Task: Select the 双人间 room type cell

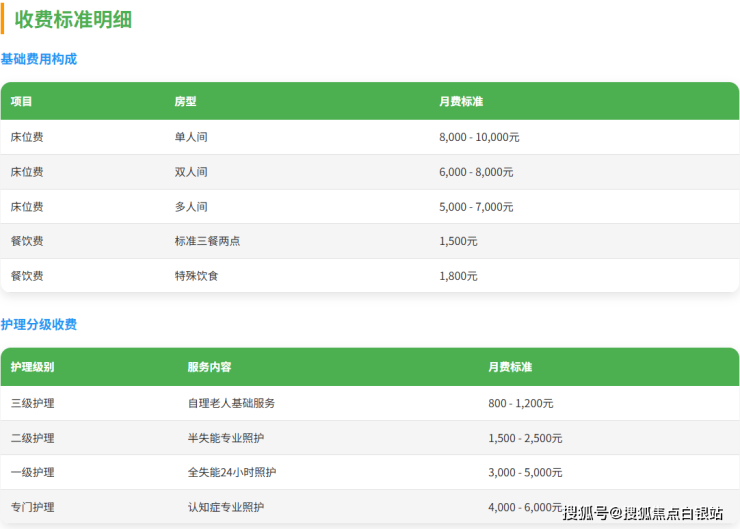Action: (x=191, y=172)
